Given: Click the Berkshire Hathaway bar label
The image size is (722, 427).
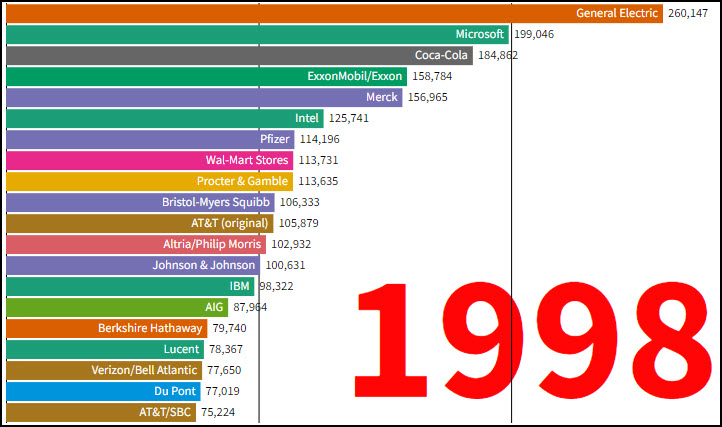Looking at the screenshot, I should pyautogui.click(x=150, y=328).
